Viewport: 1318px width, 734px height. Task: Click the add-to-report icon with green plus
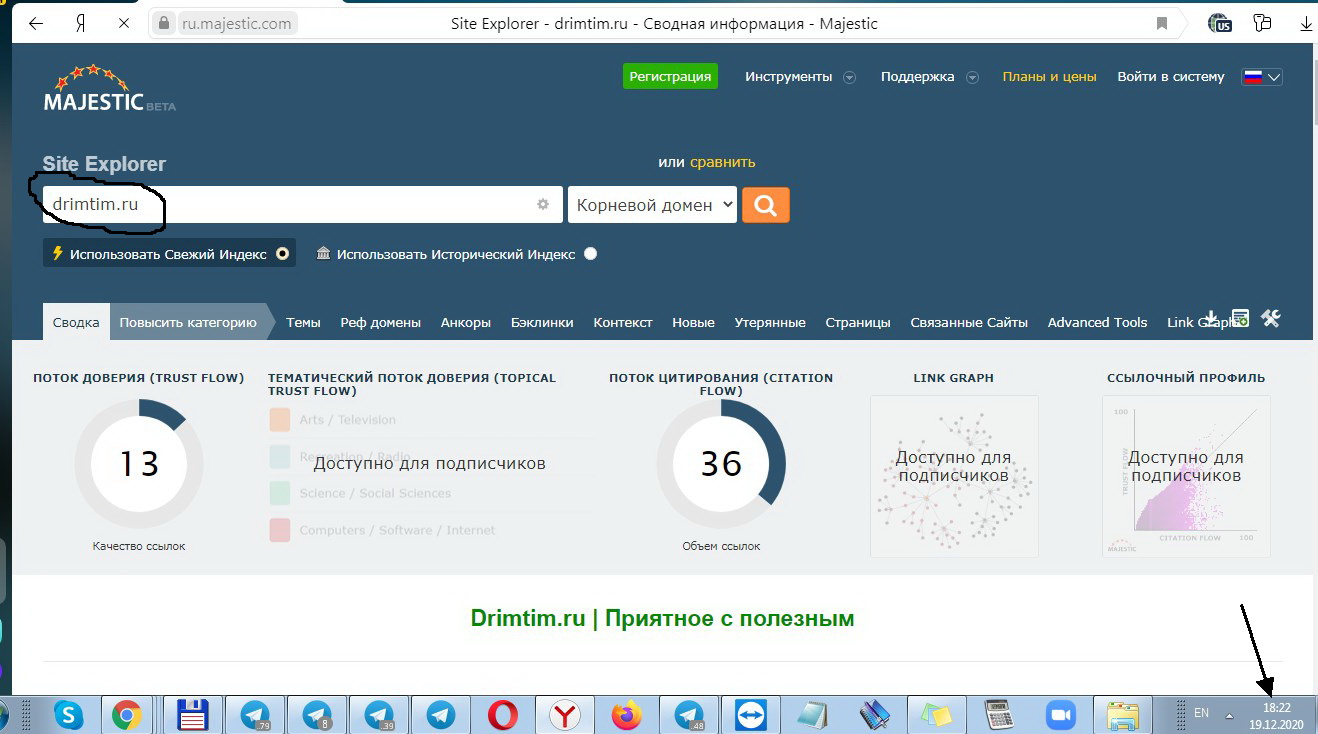point(1240,318)
